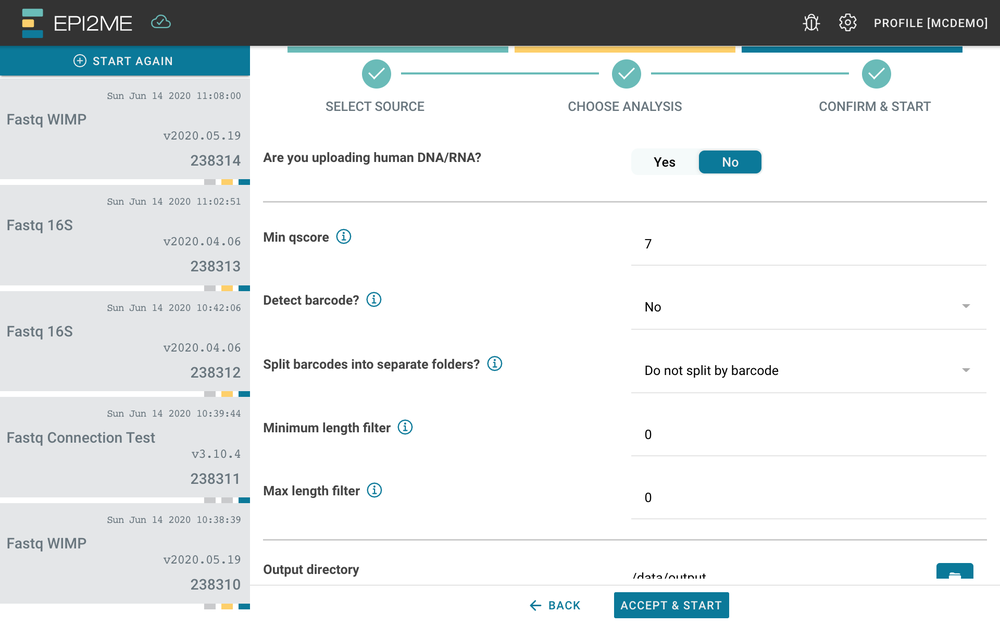This screenshot has height=625, width=1000.
Task: Go to CONFIRM & START step checkmark
Action: [x=876, y=74]
